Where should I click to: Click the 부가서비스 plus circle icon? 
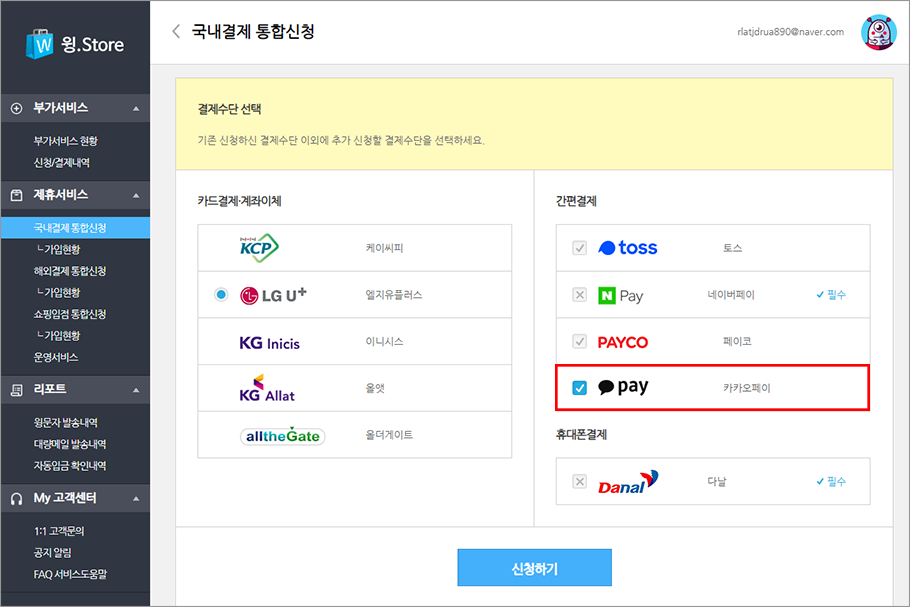point(17,109)
